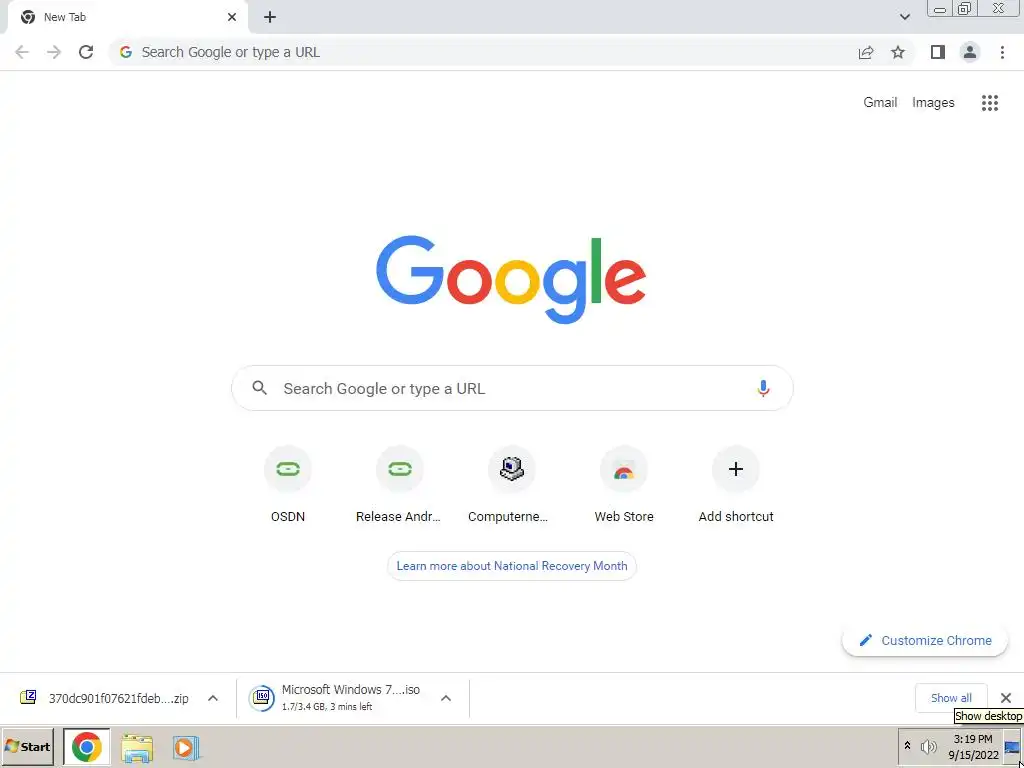
Task: Expand options for the zip download
Action: click(213, 698)
